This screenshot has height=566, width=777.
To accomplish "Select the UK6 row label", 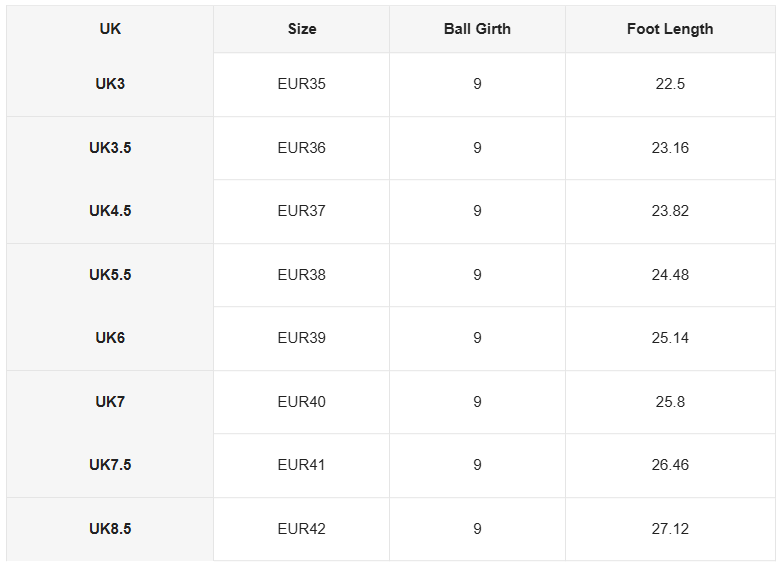I will tap(110, 338).
